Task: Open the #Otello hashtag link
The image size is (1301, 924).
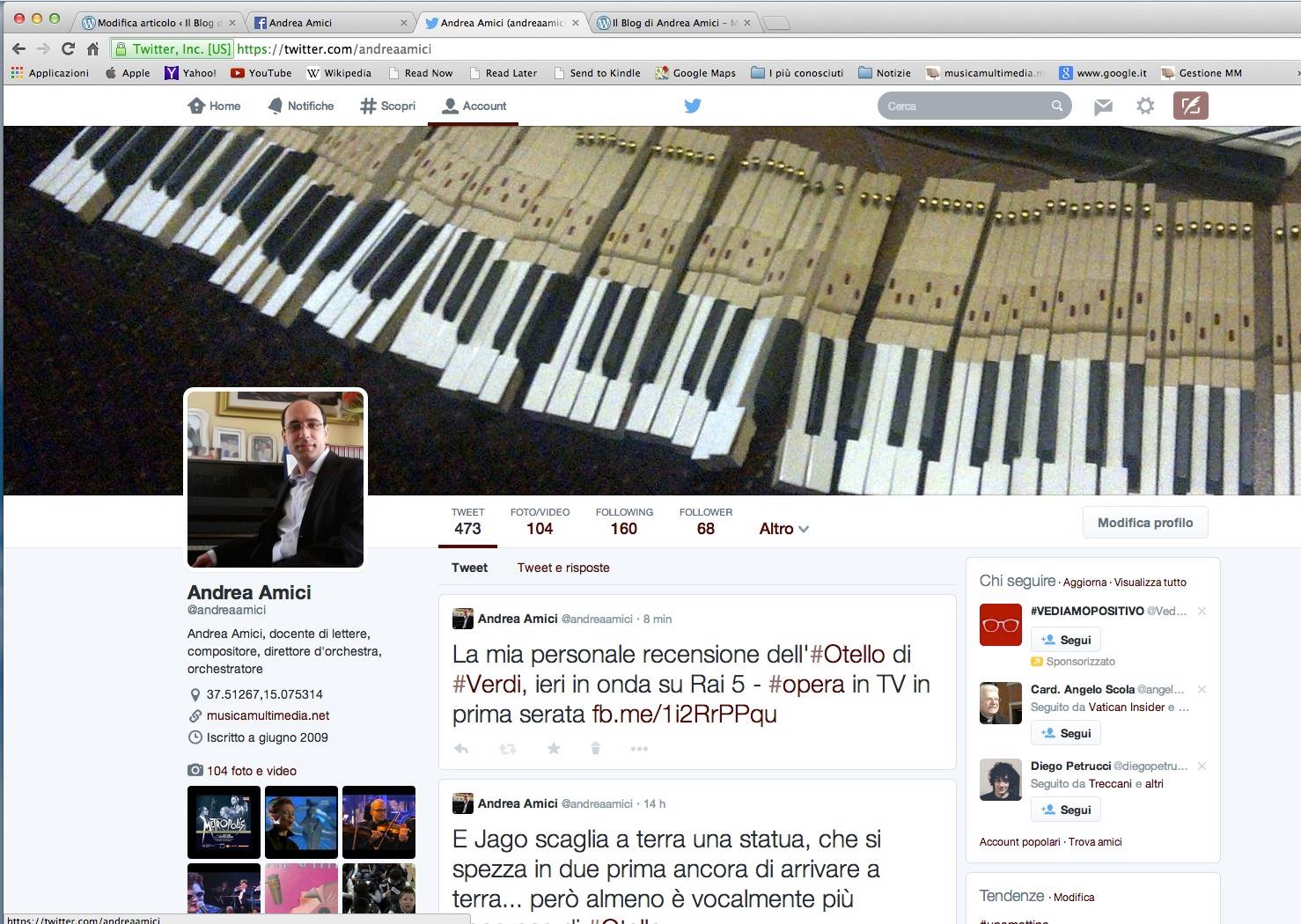Action: click(x=847, y=654)
